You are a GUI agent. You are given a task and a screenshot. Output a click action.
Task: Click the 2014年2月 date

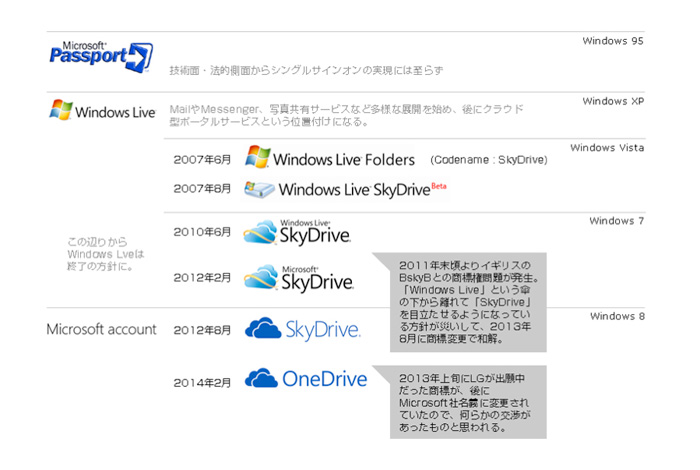point(202,383)
